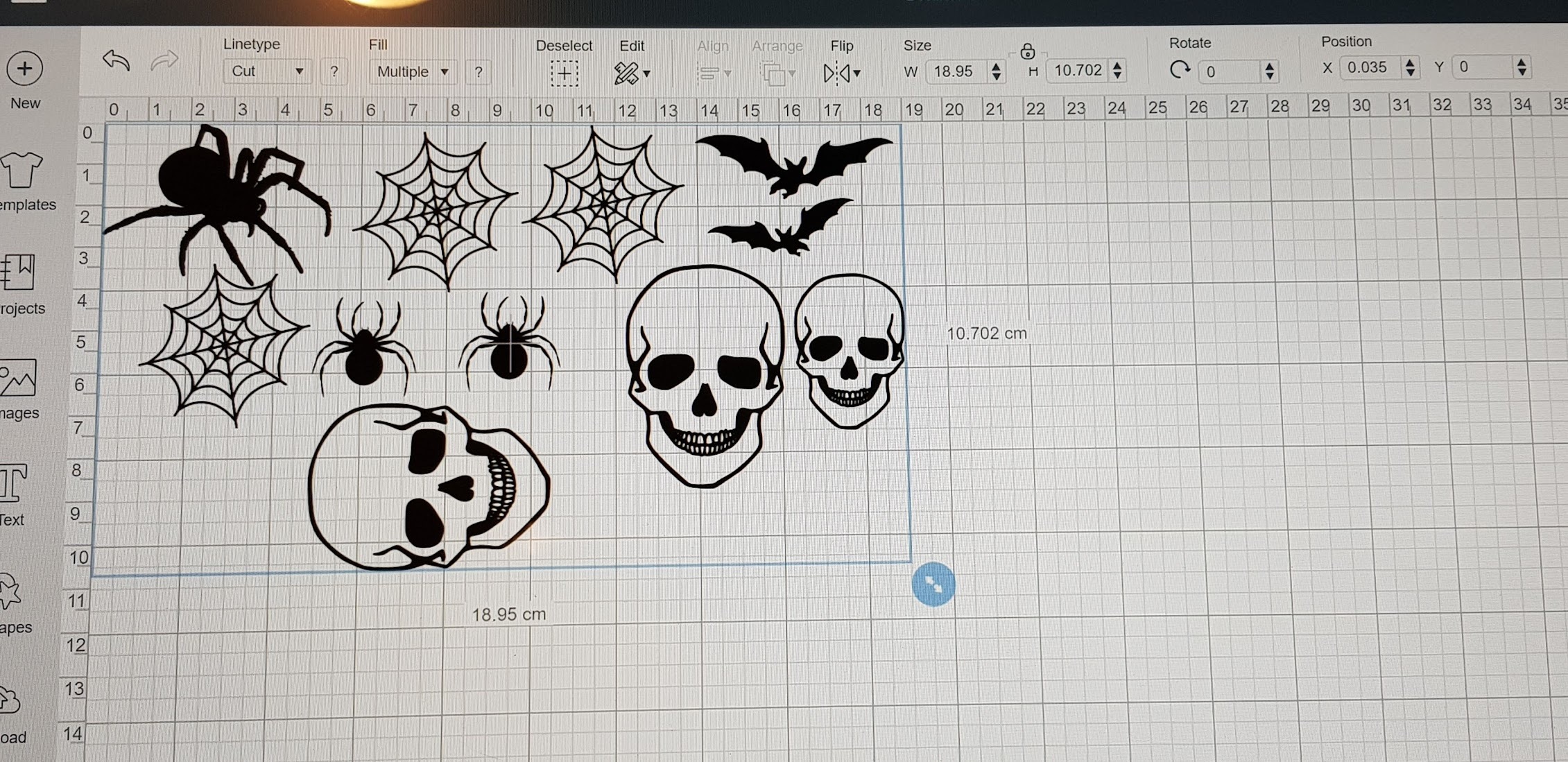Click the blue resize handle
The image size is (1568, 762).
[x=933, y=585]
